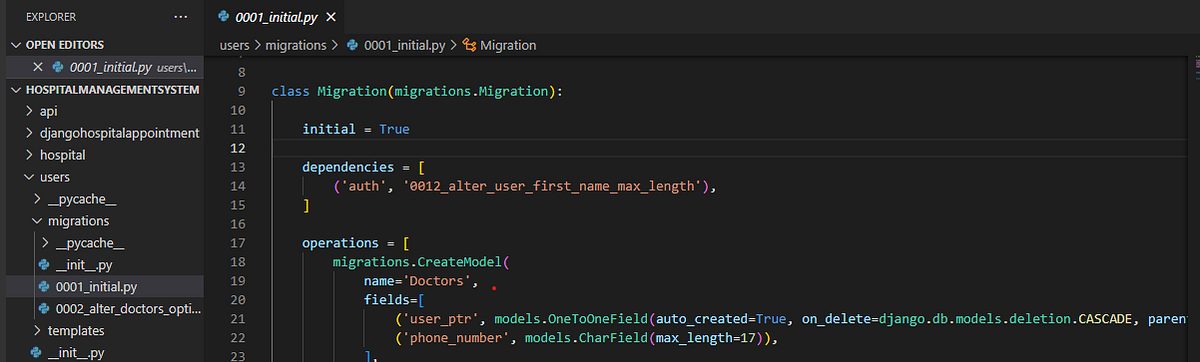Viewport: 1200px width, 362px height.
Task: Click the class symbol icon in breadcrumb
Action: [469, 45]
